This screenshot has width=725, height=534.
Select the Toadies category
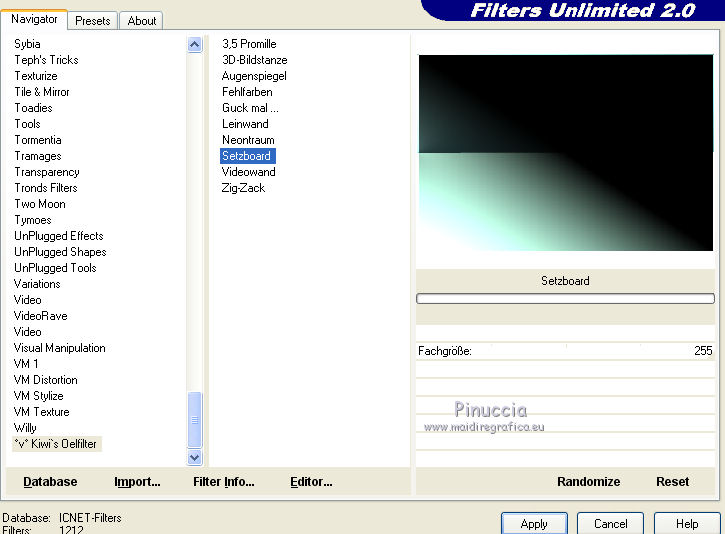[33, 108]
